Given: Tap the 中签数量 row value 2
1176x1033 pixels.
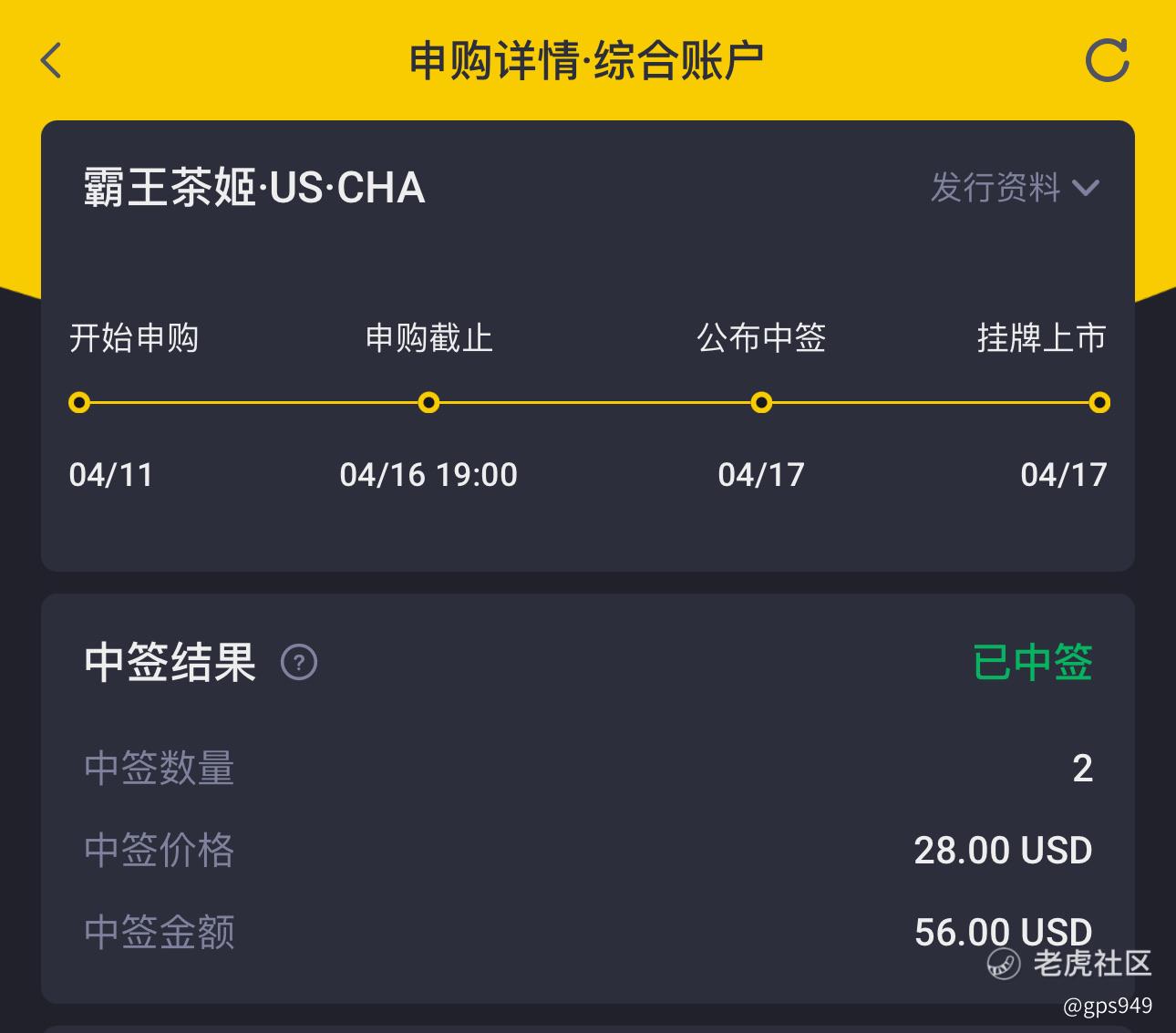Looking at the screenshot, I should (1082, 769).
